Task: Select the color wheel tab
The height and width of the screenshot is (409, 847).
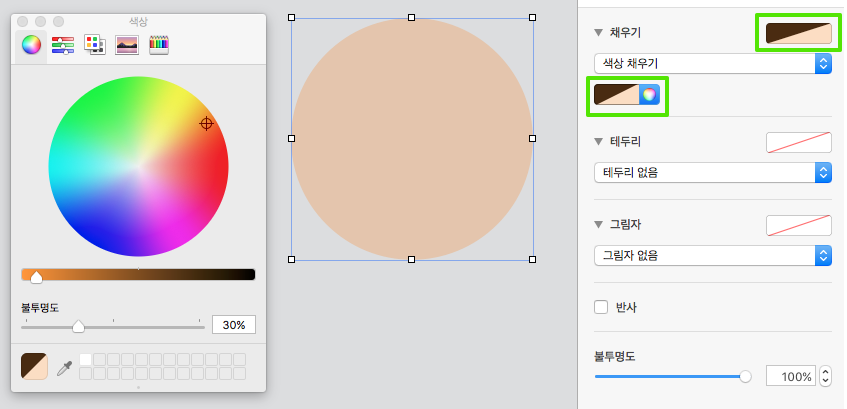Action: [x=31, y=45]
